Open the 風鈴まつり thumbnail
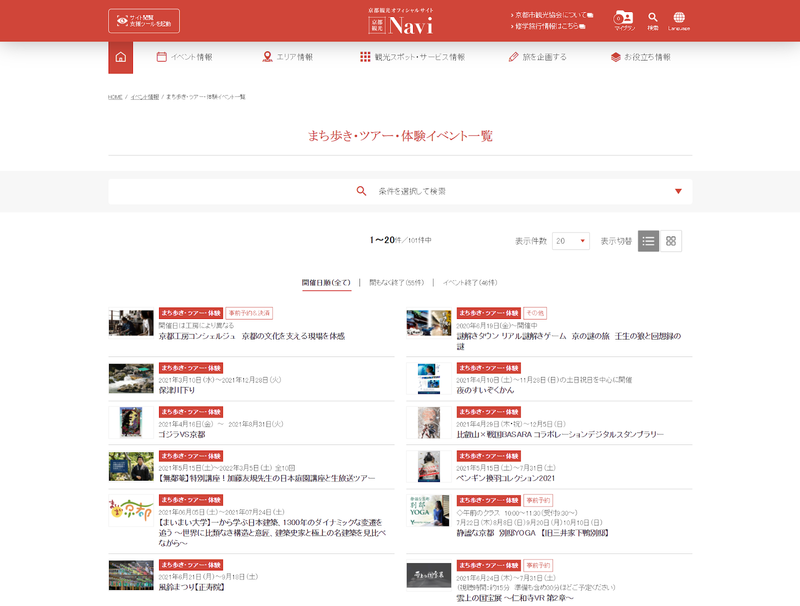800x606 pixels. (131, 575)
